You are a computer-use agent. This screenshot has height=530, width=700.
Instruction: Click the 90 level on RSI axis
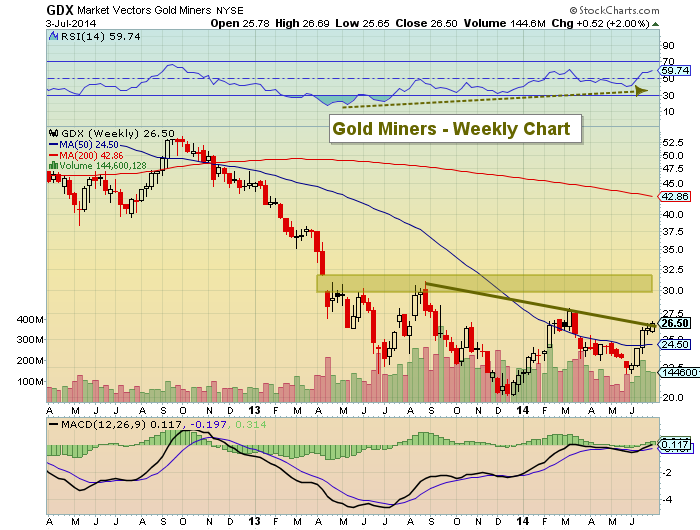click(668, 46)
